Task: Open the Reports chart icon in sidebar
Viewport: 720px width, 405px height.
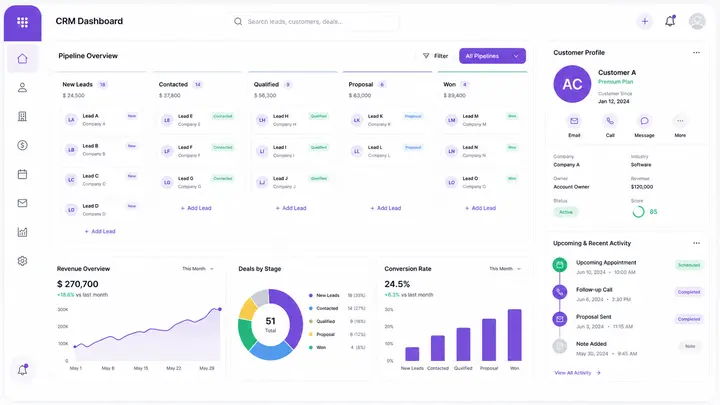Action: coord(22,232)
